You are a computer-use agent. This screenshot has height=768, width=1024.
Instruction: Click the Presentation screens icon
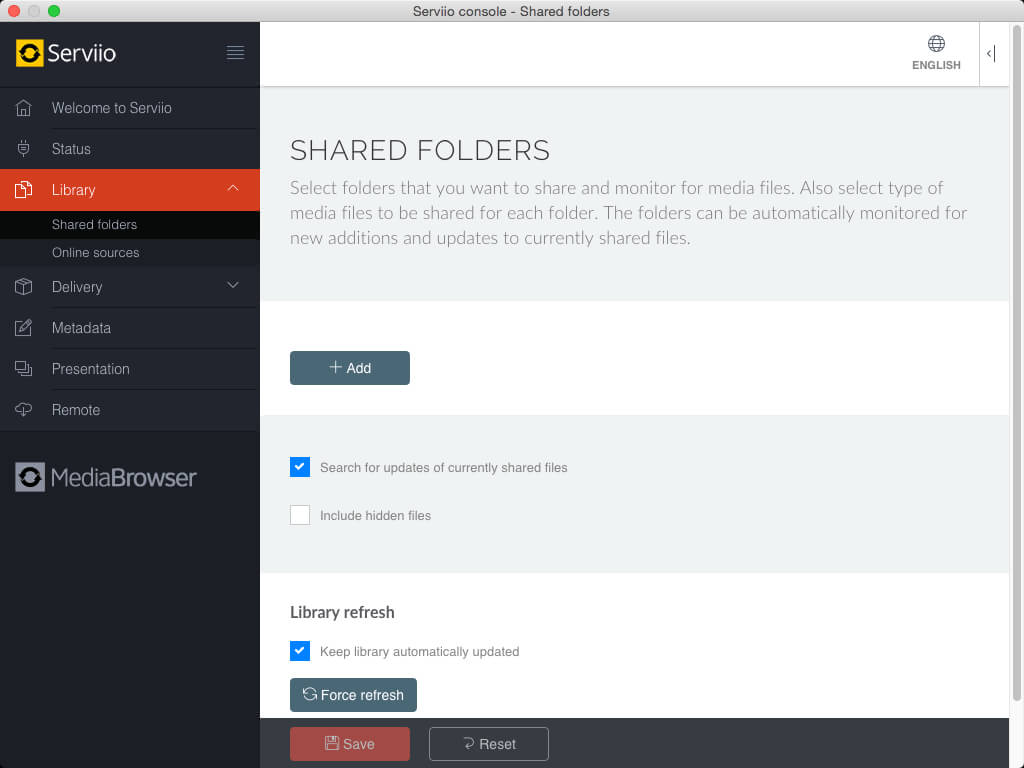click(x=24, y=369)
